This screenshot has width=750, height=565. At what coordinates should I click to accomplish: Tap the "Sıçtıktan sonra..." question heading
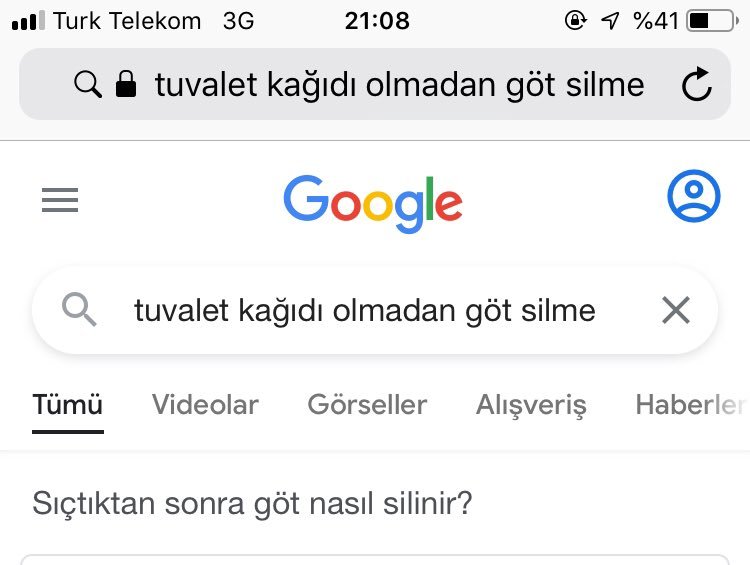pos(252,503)
